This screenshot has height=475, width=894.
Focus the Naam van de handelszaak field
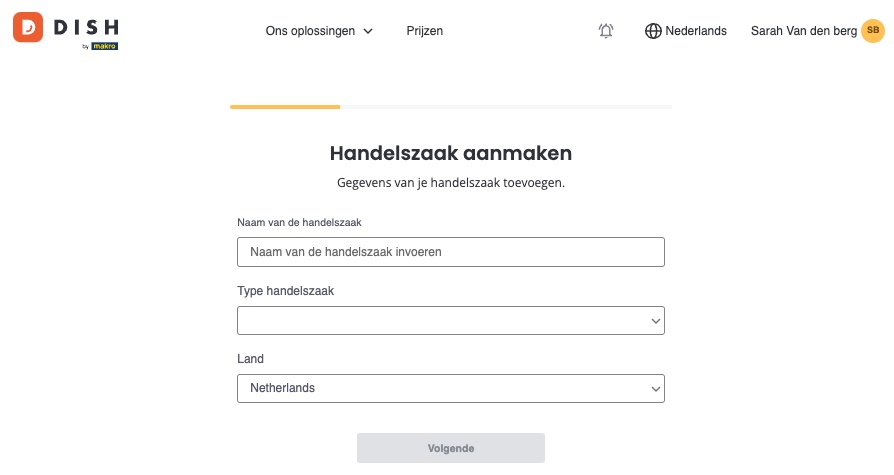(450, 252)
